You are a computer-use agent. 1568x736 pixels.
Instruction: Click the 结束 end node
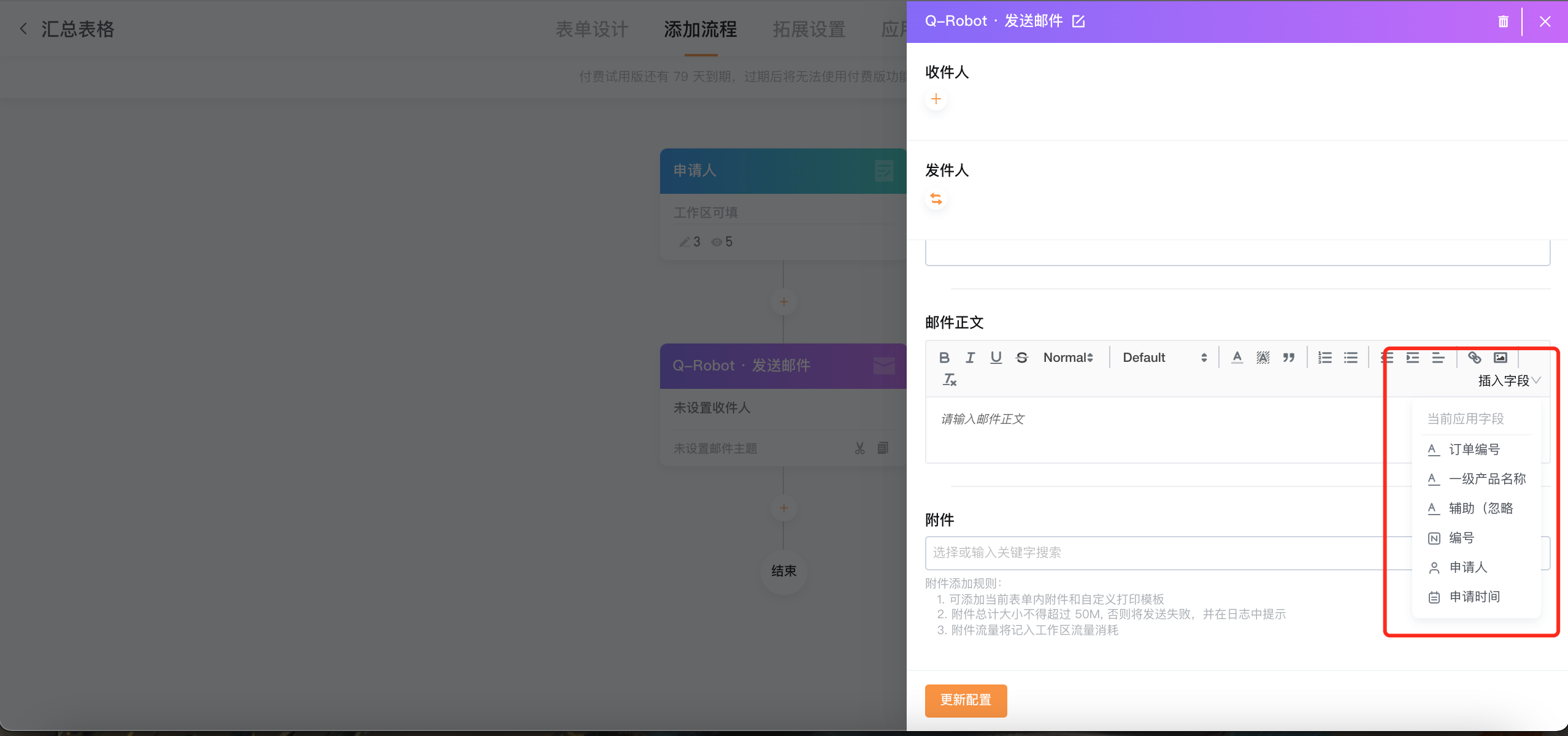click(783, 571)
